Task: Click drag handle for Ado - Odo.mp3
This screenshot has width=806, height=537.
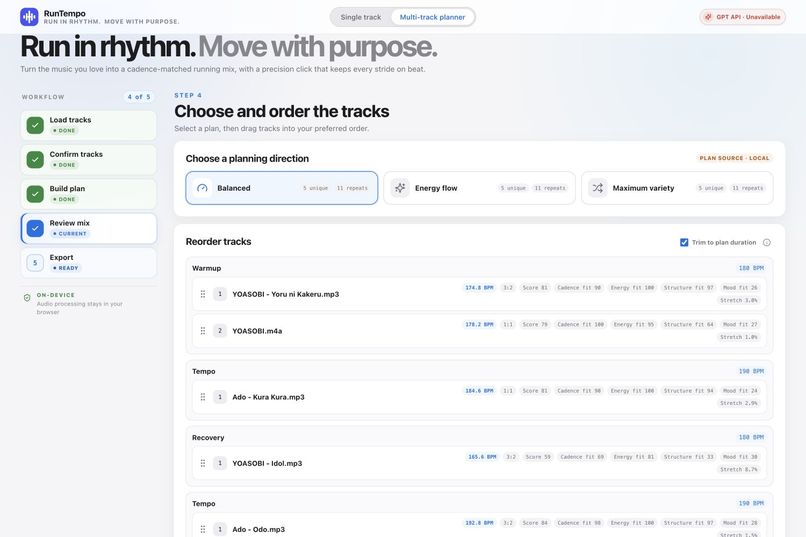Action: [203, 529]
